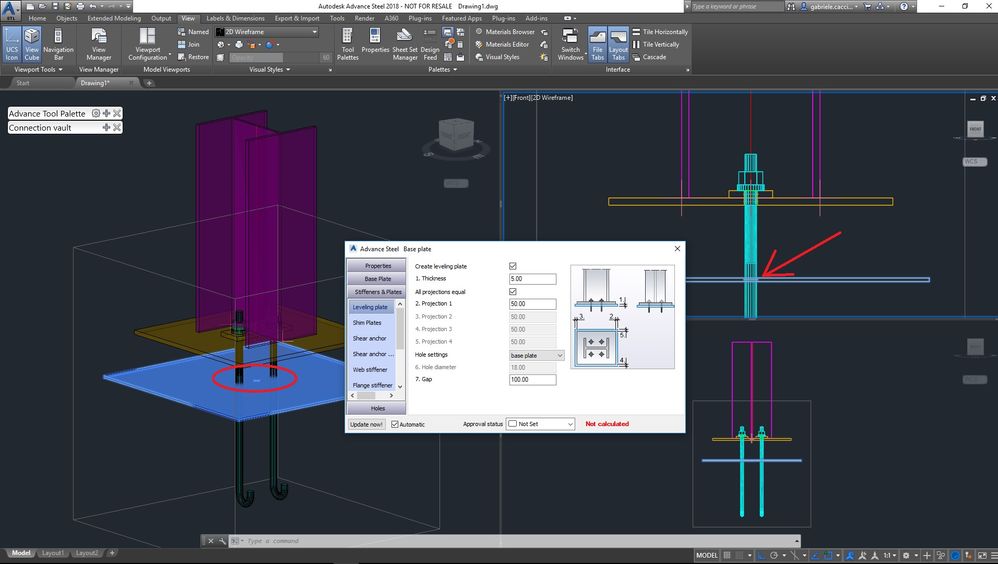Expand the Visual Styles panel

coord(269,69)
